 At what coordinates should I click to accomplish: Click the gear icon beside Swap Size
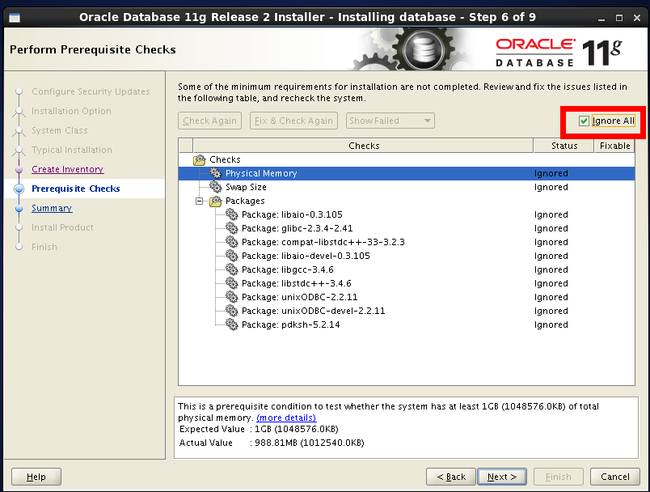tap(216, 187)
